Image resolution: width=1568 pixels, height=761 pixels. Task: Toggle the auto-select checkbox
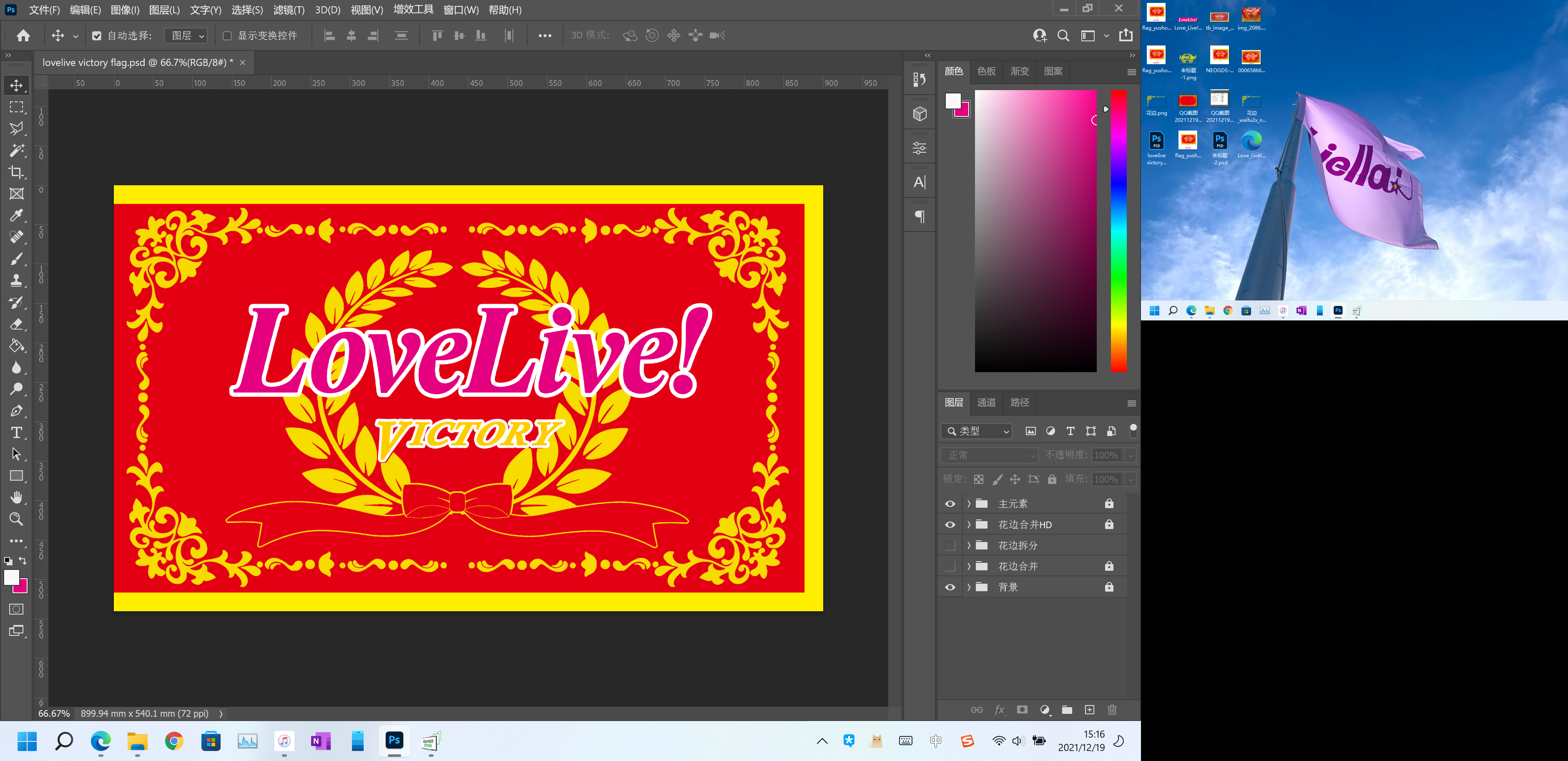click(x=96, y=36)
